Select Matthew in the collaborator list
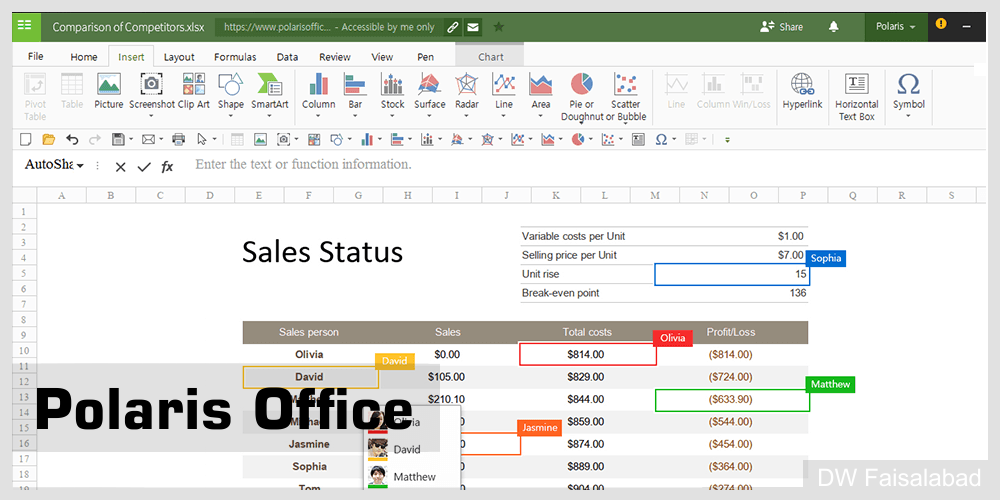This screenshot has height=500, width=1000. (412, 476)
